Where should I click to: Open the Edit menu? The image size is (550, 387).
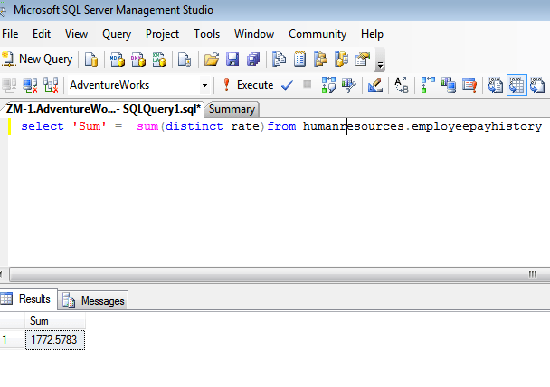pyautogui.click(x=41, y=34)
